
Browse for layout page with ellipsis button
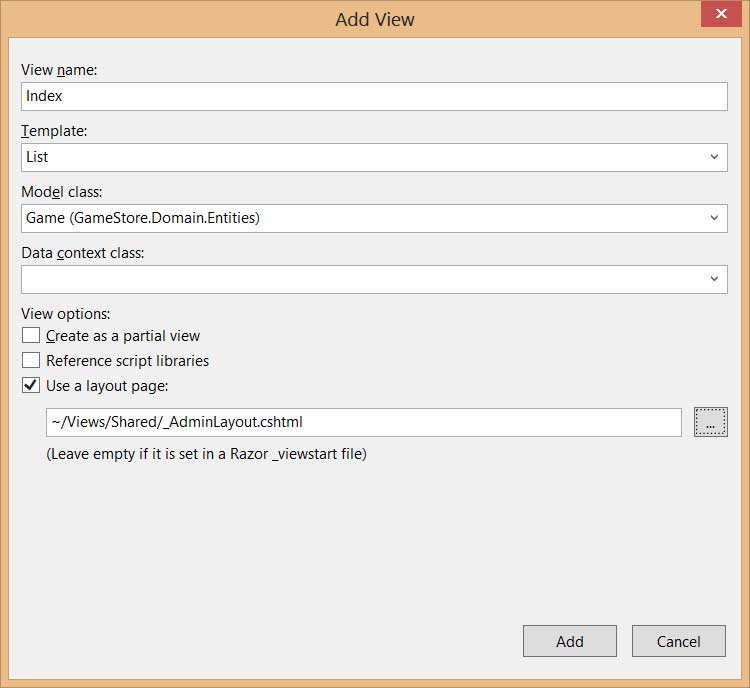click(x=711, y=422)
